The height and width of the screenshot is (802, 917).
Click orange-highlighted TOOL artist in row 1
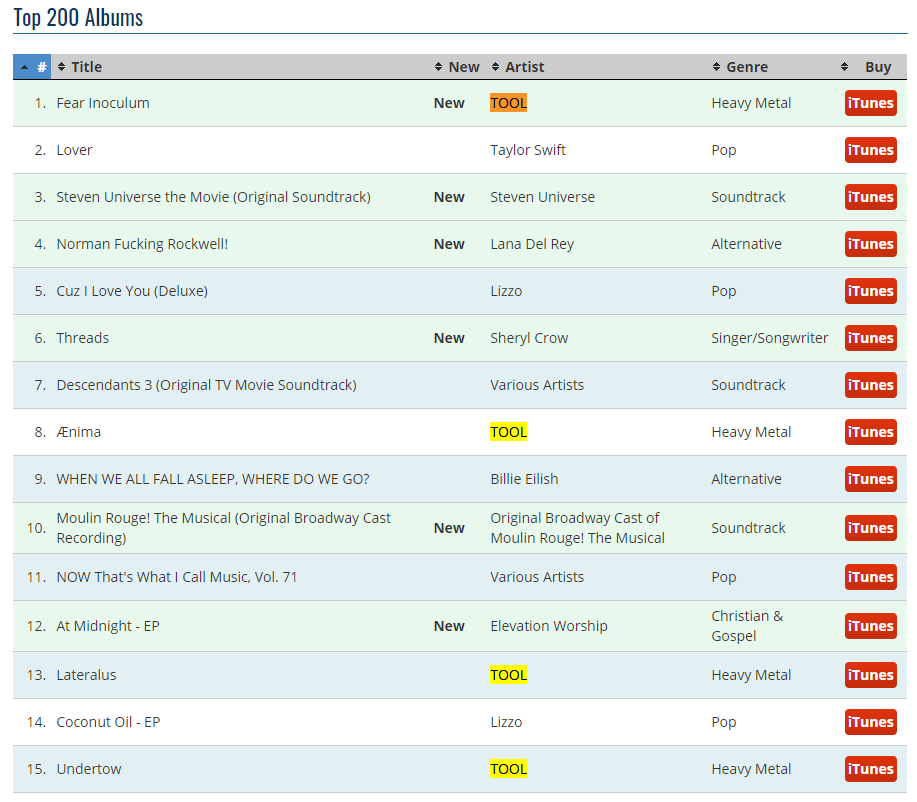point(508,103)
